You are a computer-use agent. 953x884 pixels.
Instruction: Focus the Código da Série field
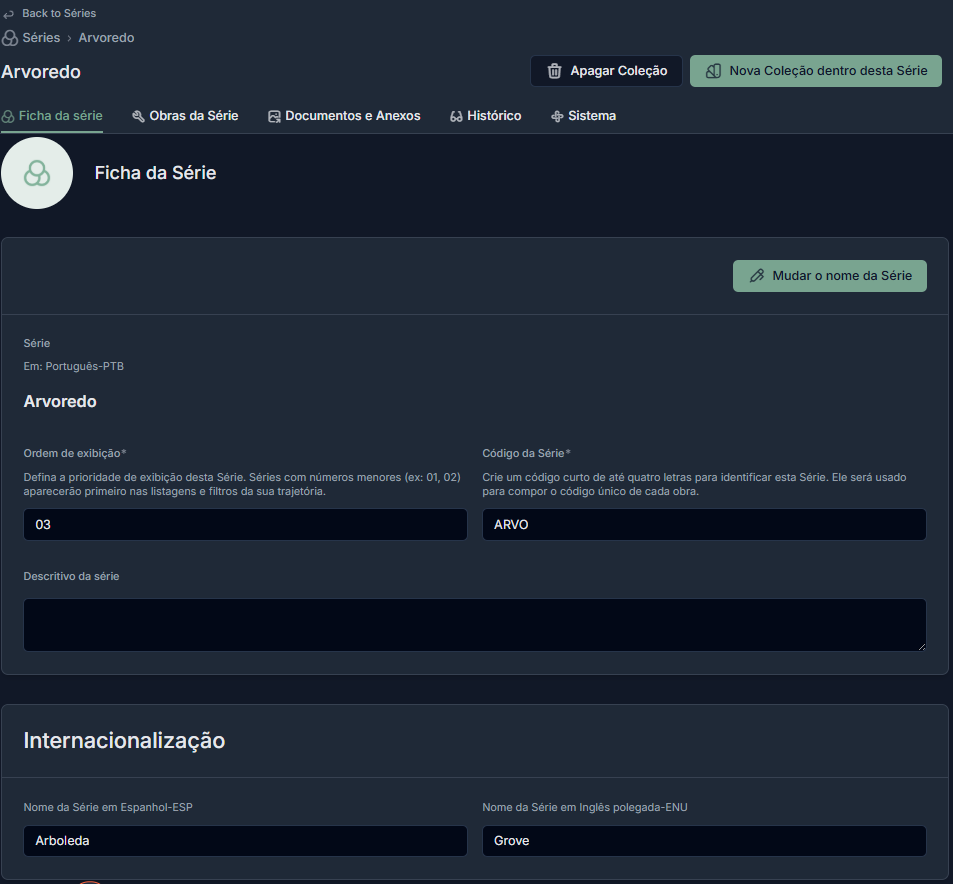click(704, 525)
